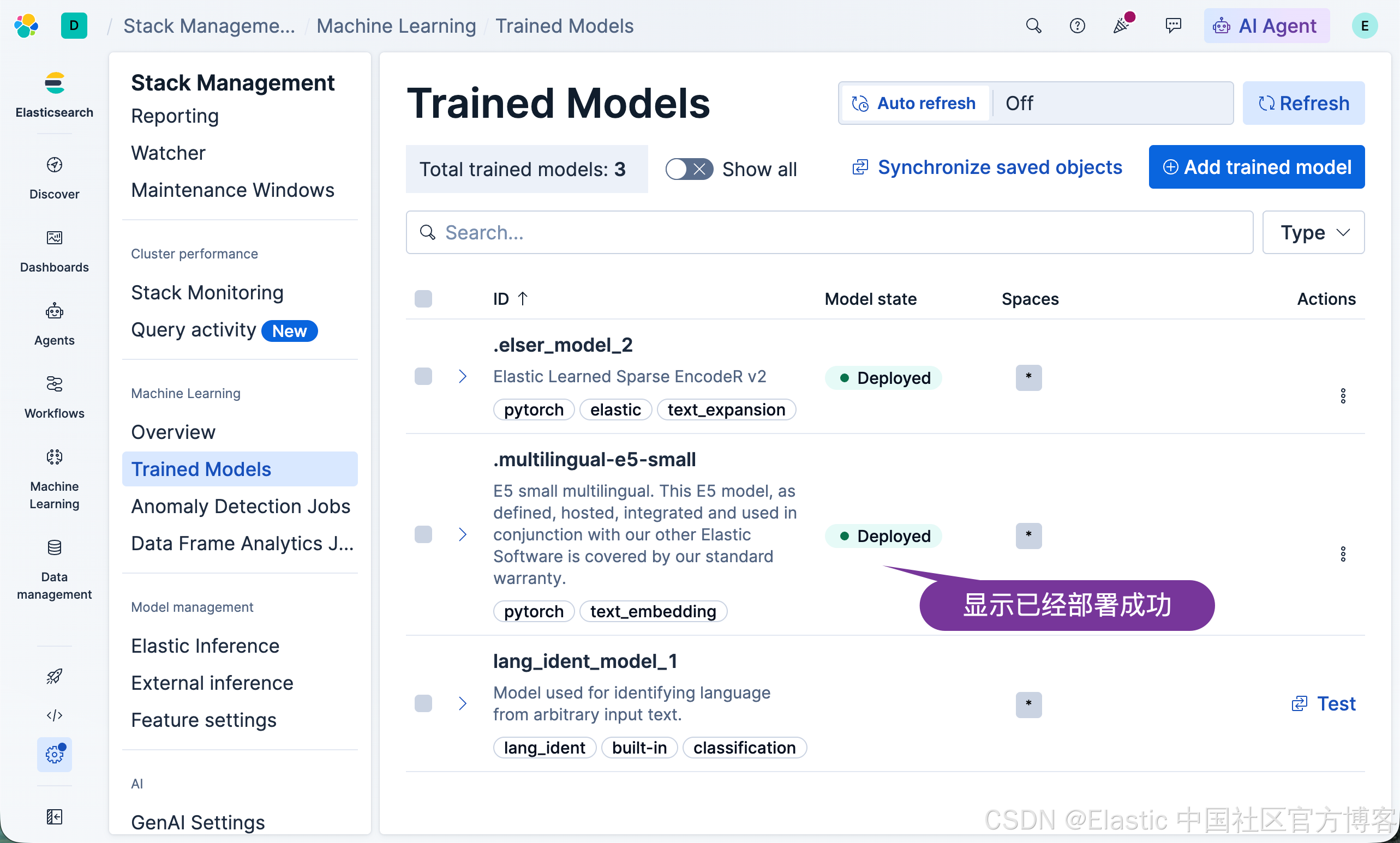Click the management gear icon
This screenshot has height=843, width=1400.
55,755
